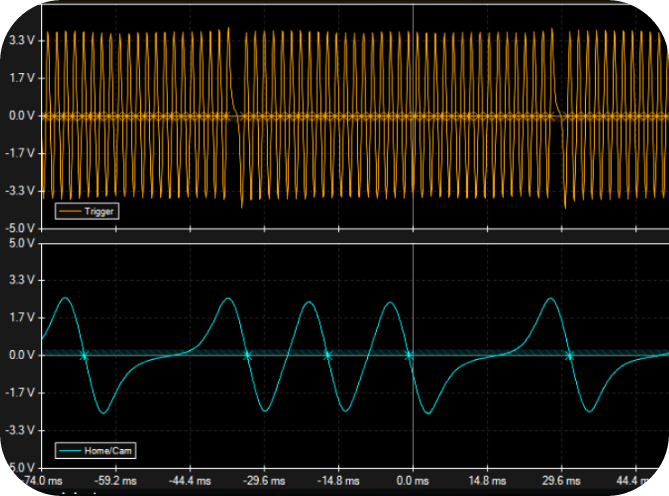Viewport: 669px width, 496px height.
Task: Click the -5.0 V label on Trigger plot
Action: pyautogui.click(x=20, y=228)
